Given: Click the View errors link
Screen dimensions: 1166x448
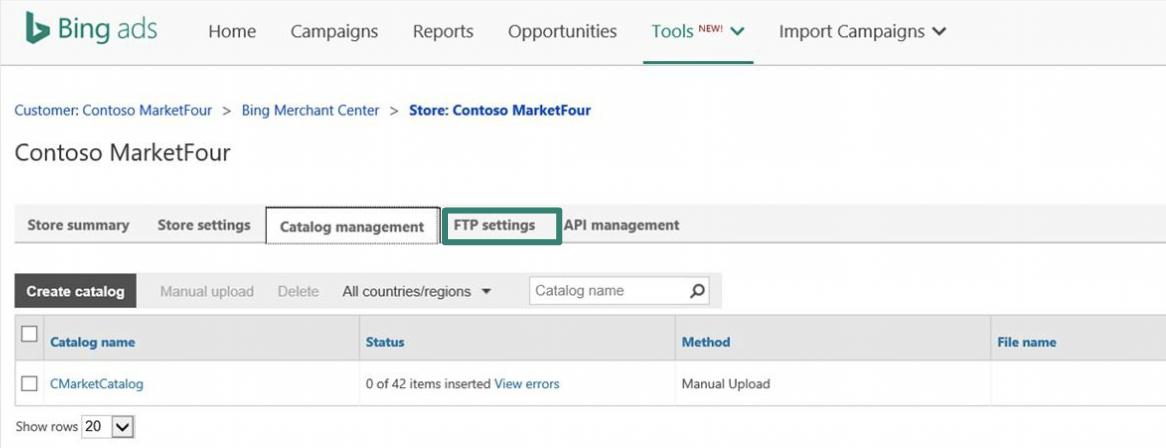Looking at the screenshot, I should pos(527,384).
